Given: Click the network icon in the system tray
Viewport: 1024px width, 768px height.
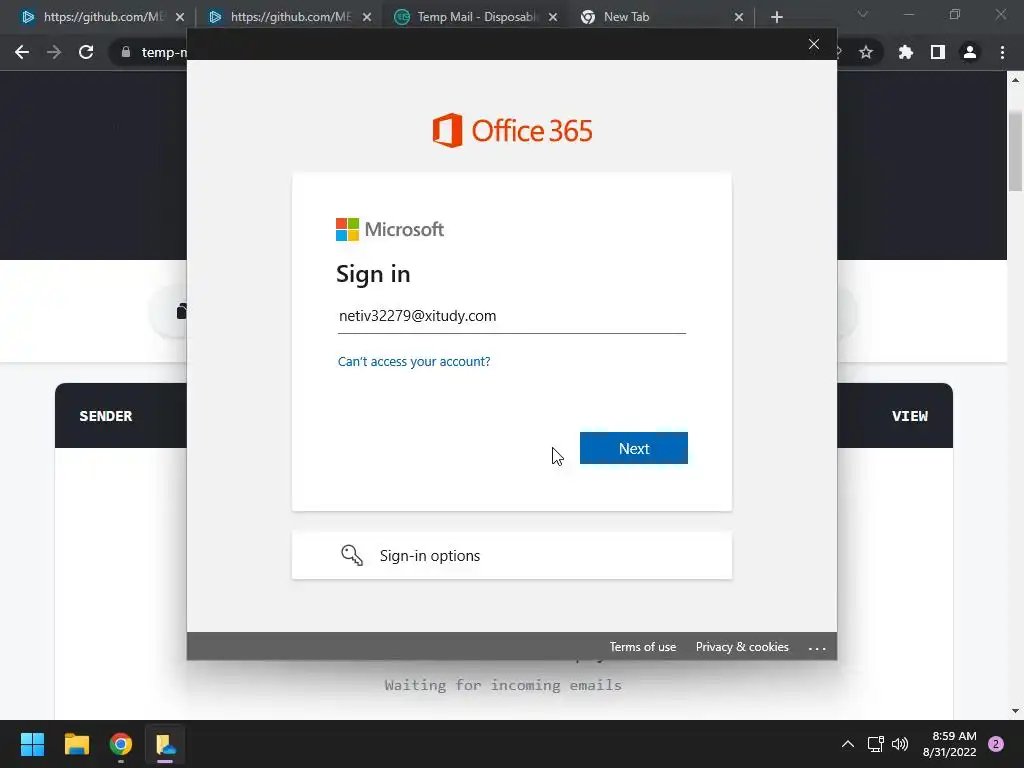Looking at the screenshot, I should pyautogui.click(x=875, y=744).
